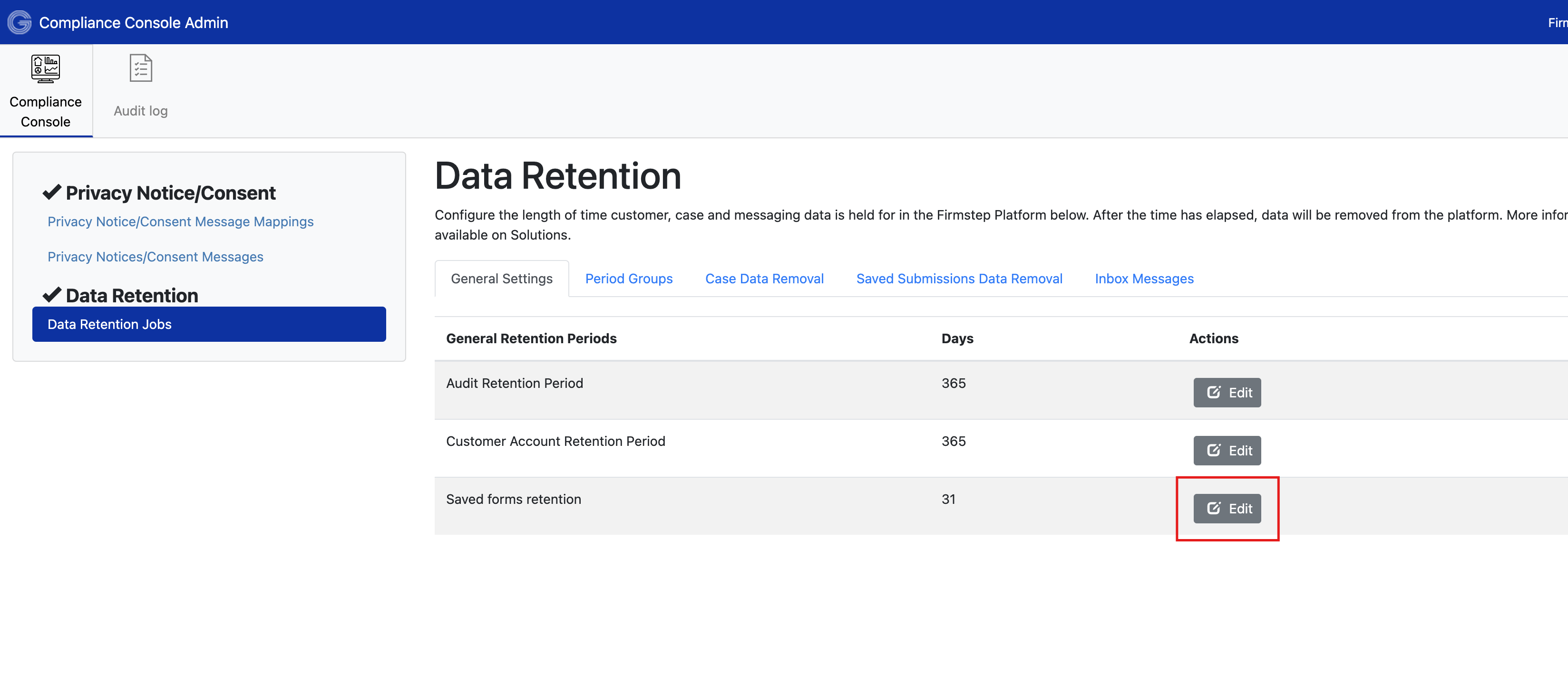
Task: Go to the Inbox Messages tab
Action: coord(1144,279)
